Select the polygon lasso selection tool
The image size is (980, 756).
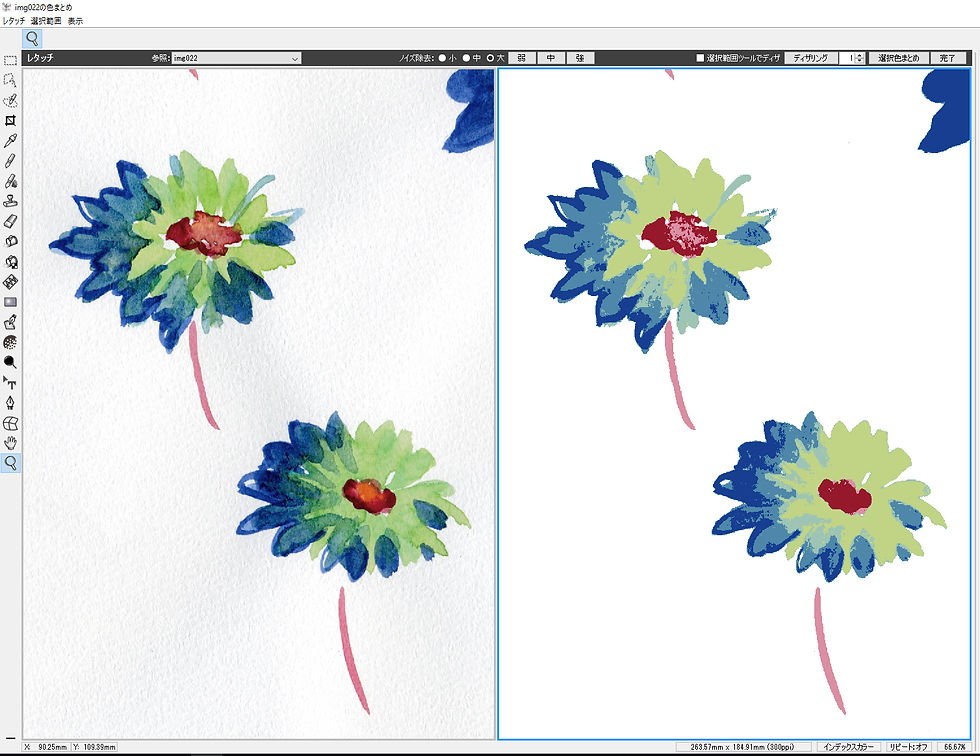tap(10, 80)
